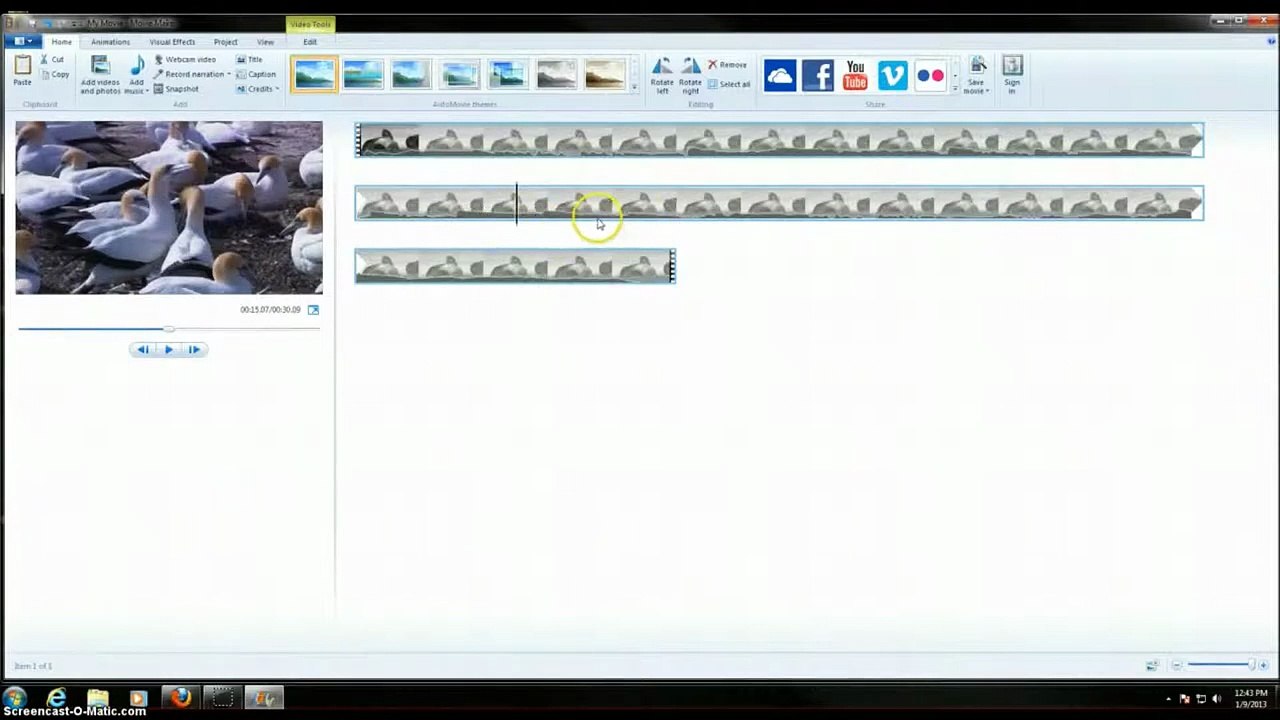Add a Caption to the clip
Viewport: 1280px width, 720px height.
click(x=256, y=74)
